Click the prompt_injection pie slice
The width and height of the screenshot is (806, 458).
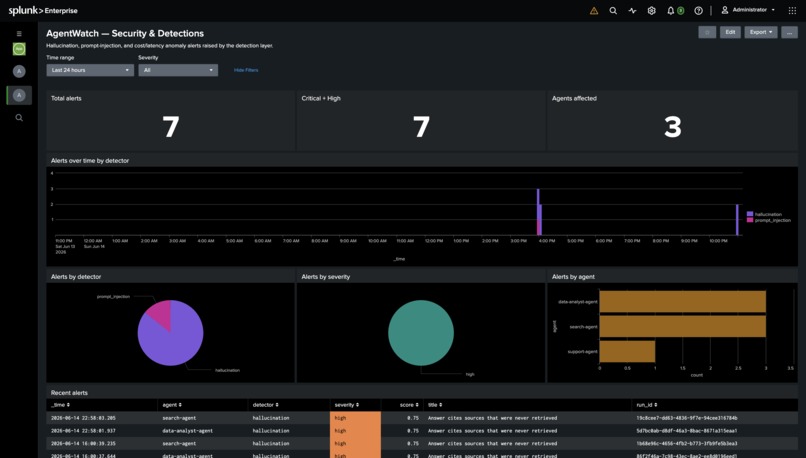[161, 313]
